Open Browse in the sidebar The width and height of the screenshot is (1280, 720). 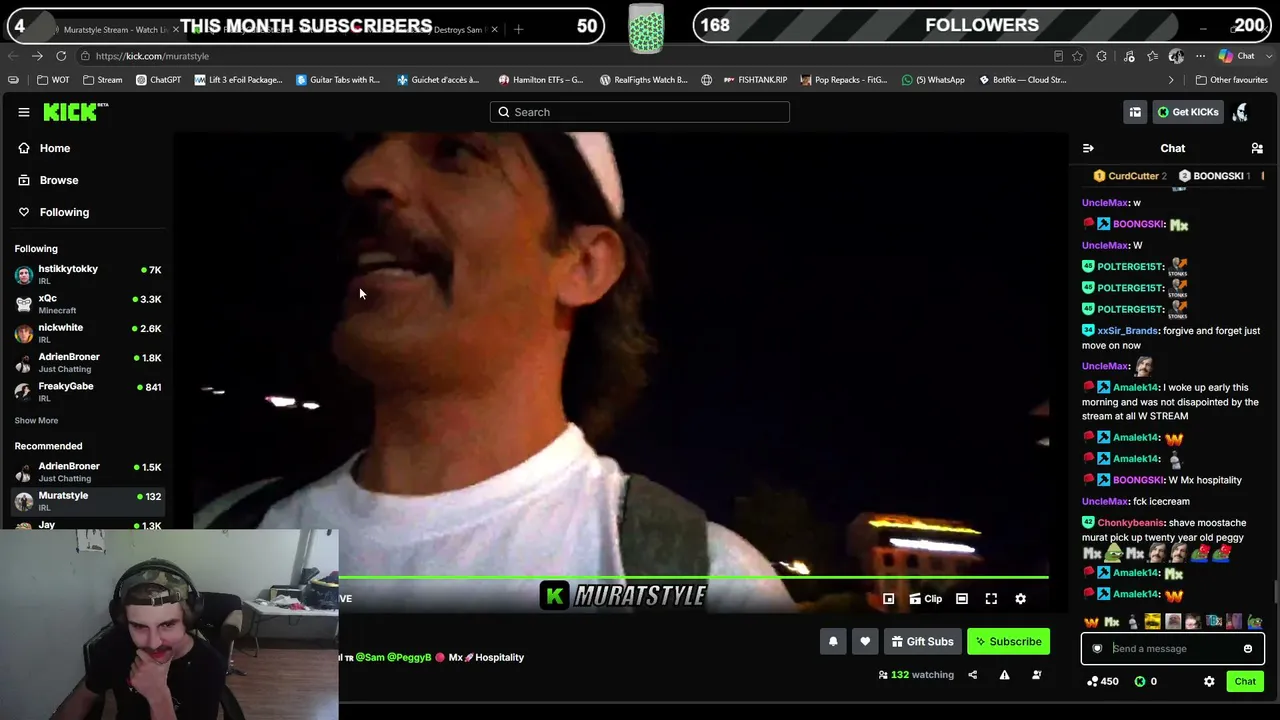(x=59, y=180)
